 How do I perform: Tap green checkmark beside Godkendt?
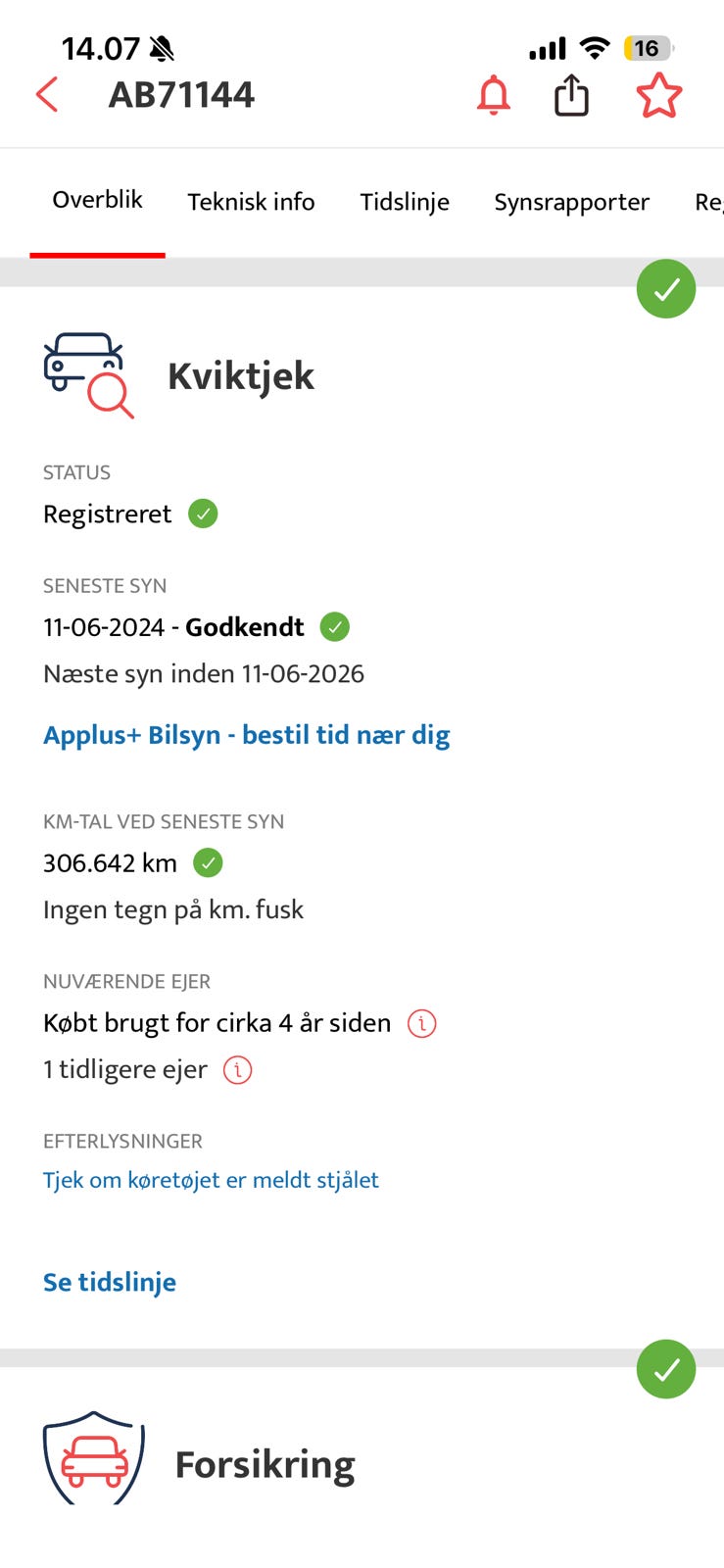coord(335,627)
